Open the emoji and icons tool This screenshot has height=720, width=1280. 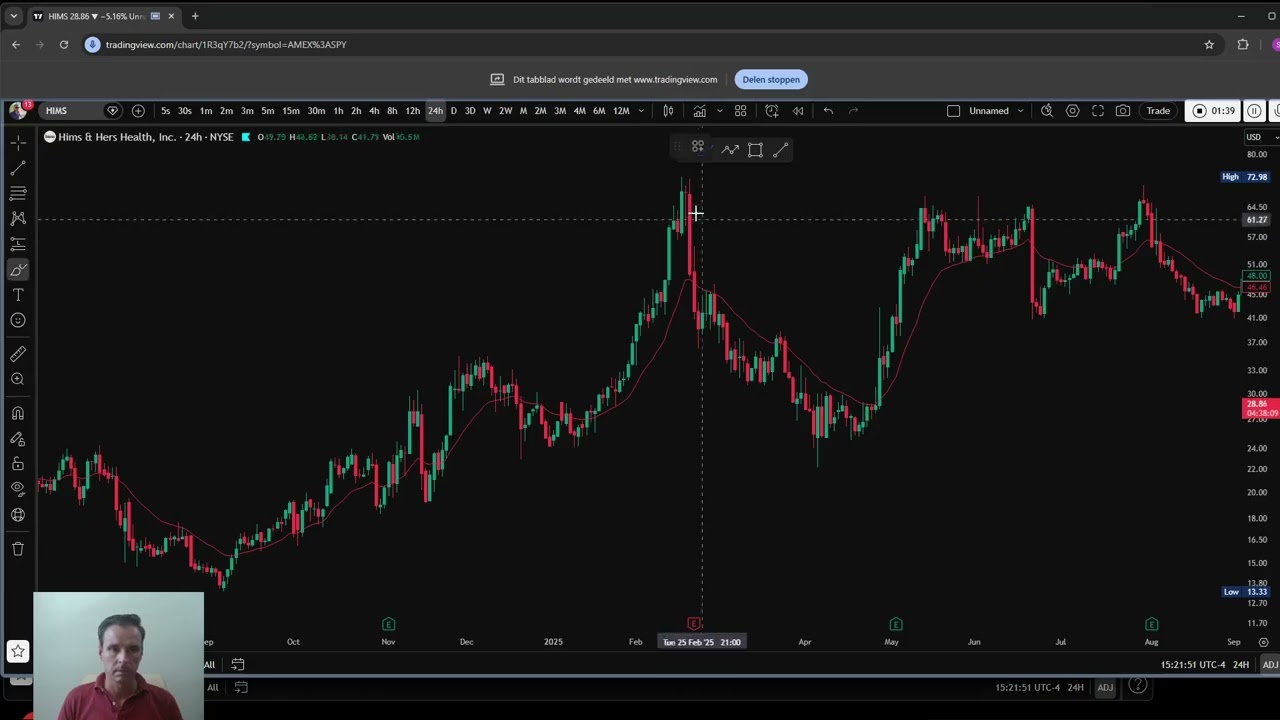pyautogui.click(x=18, y=320)
